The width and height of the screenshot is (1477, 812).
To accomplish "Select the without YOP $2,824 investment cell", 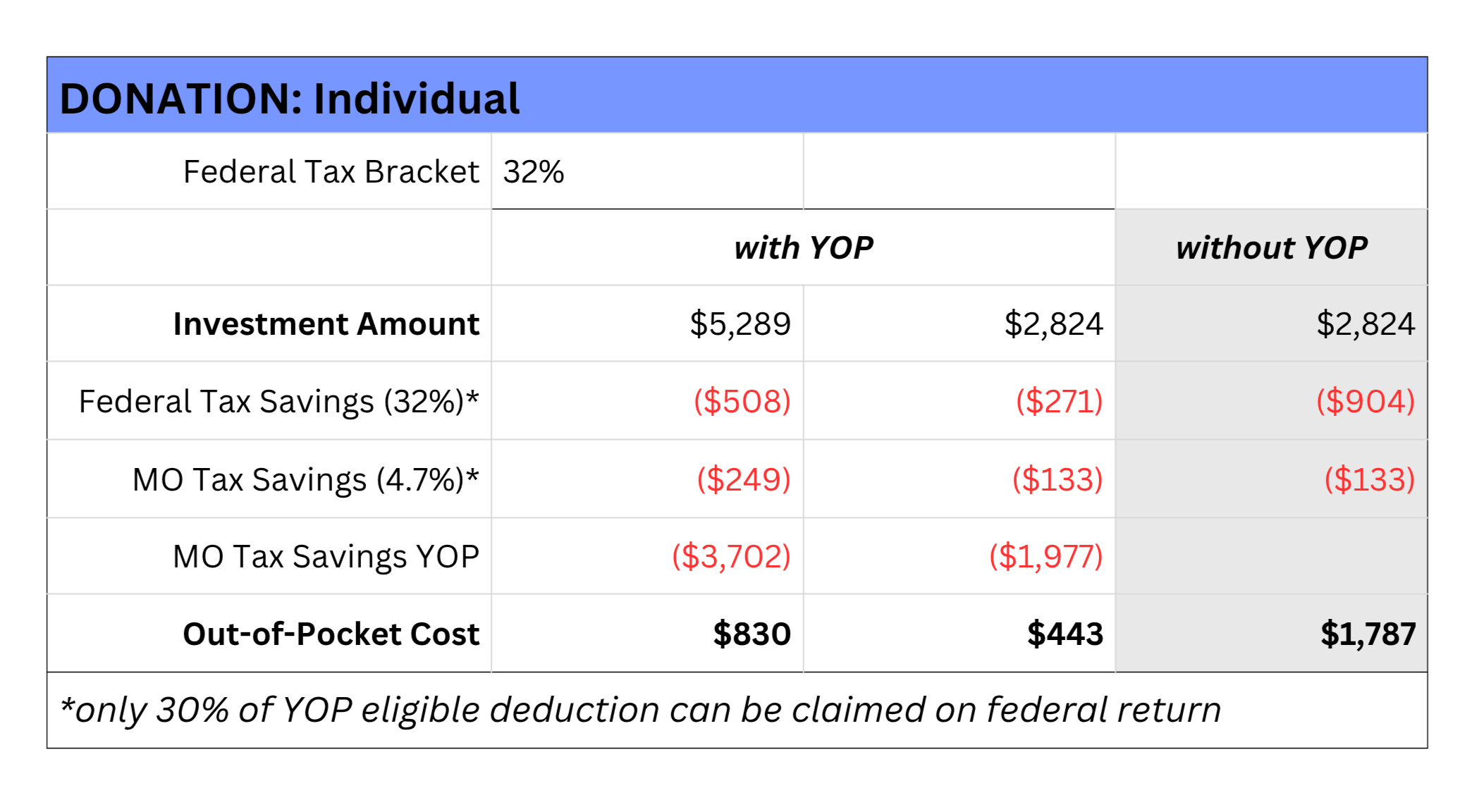I will pos(1271,324).
